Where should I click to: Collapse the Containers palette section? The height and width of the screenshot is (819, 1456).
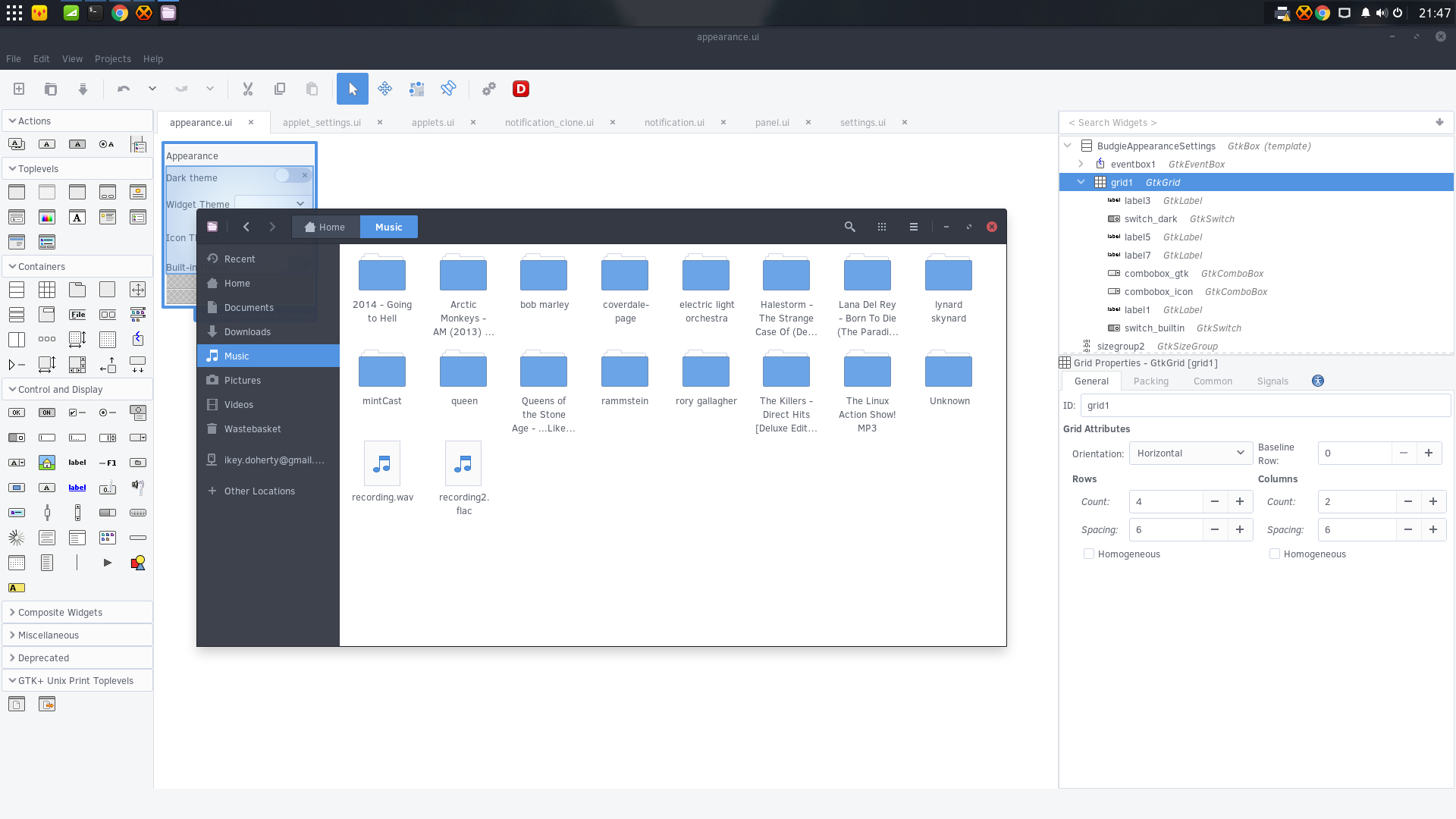coord(77,267)
